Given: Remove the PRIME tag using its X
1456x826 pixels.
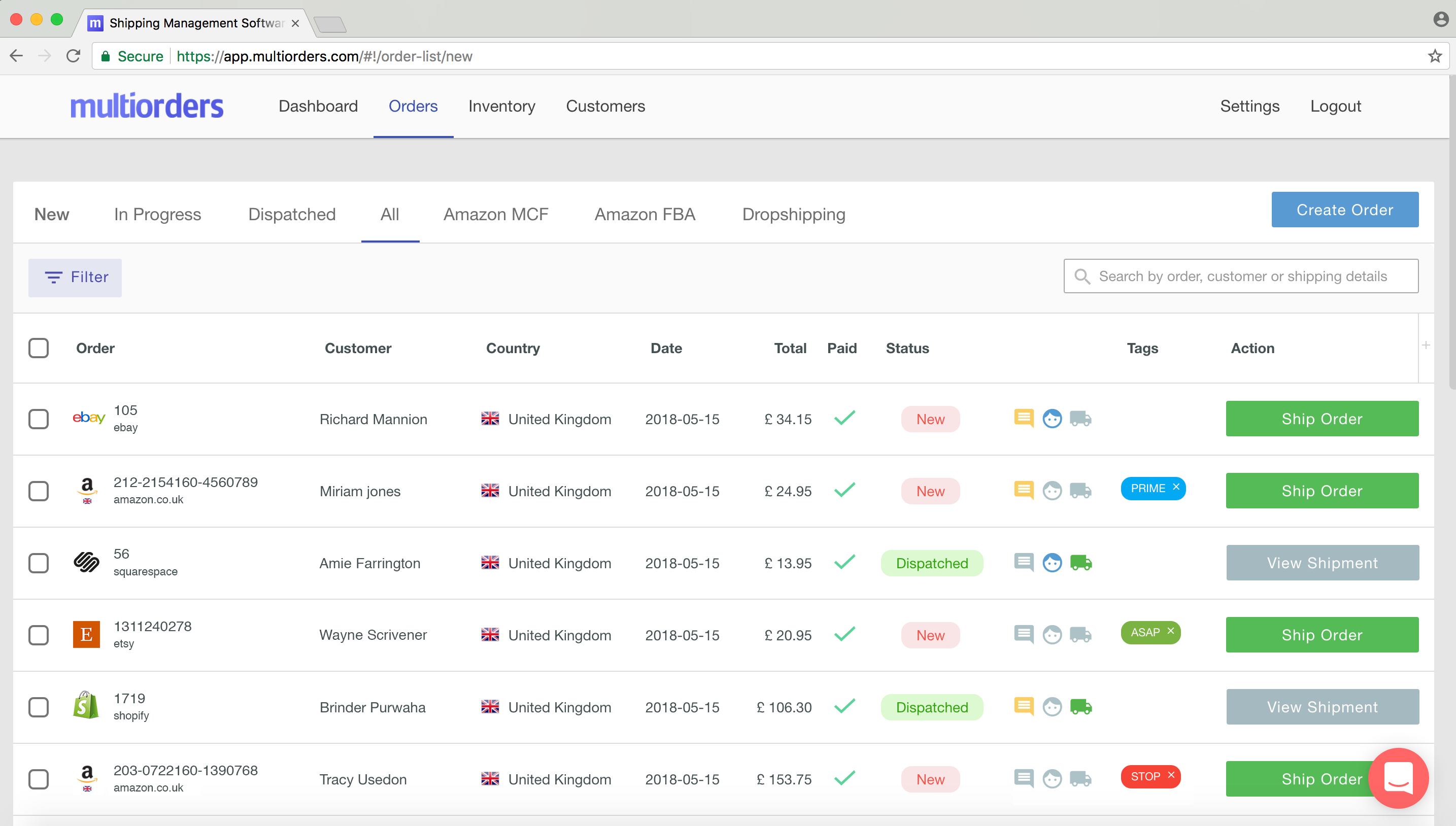Looking at the screenshot, I should pyautogui.click(x=1176, y=487).
